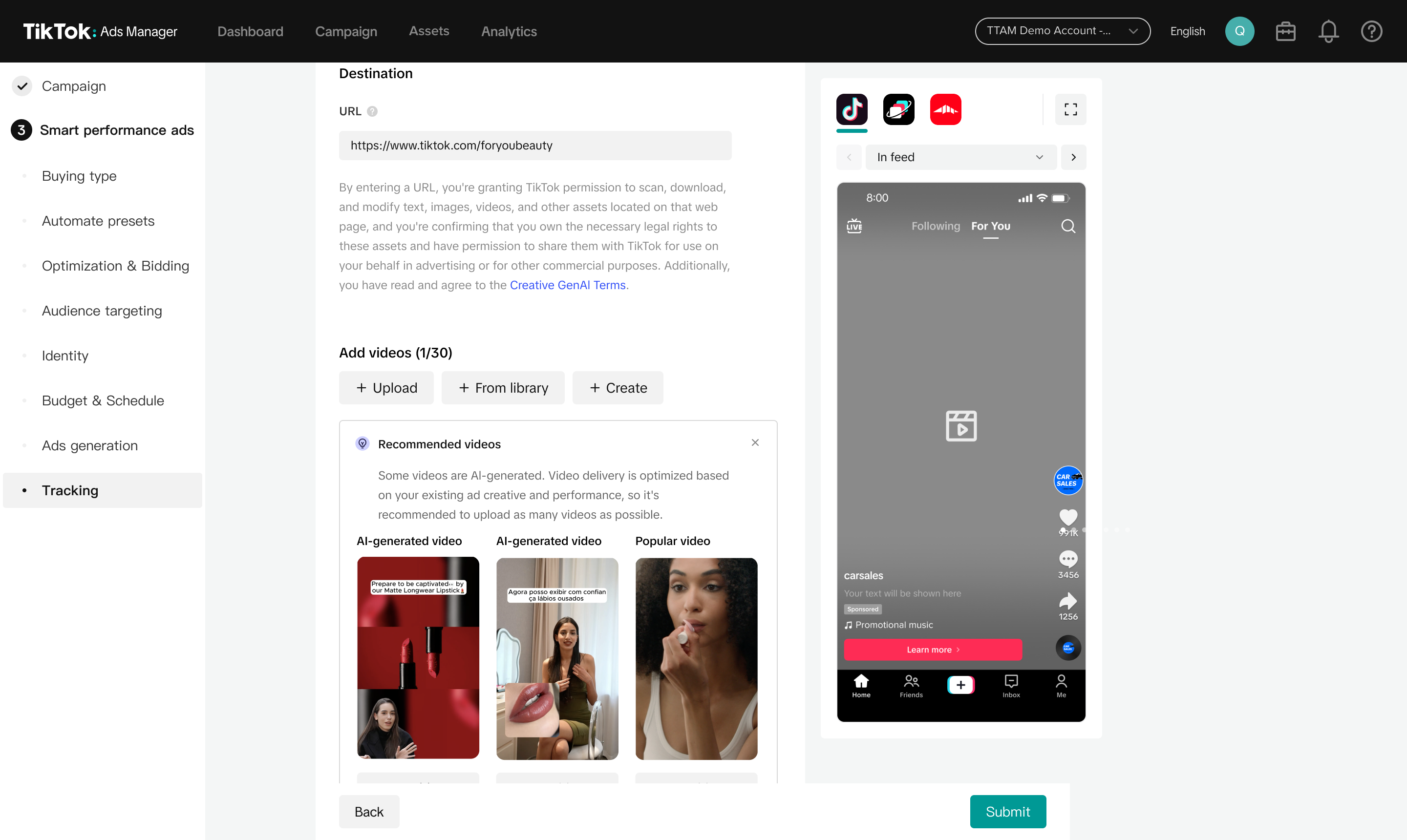Jump to Audience targeting section

tap(102, 311)
